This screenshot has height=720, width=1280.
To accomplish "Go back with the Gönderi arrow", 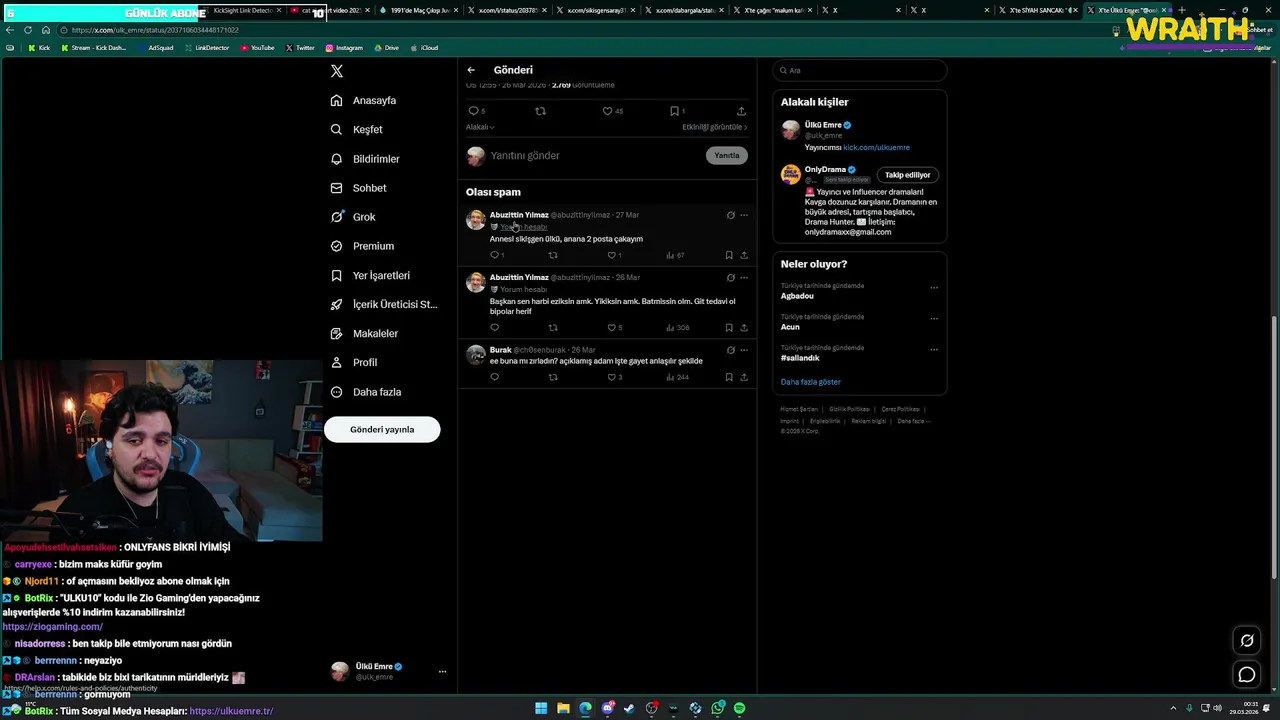I will [x=471, y=70].
